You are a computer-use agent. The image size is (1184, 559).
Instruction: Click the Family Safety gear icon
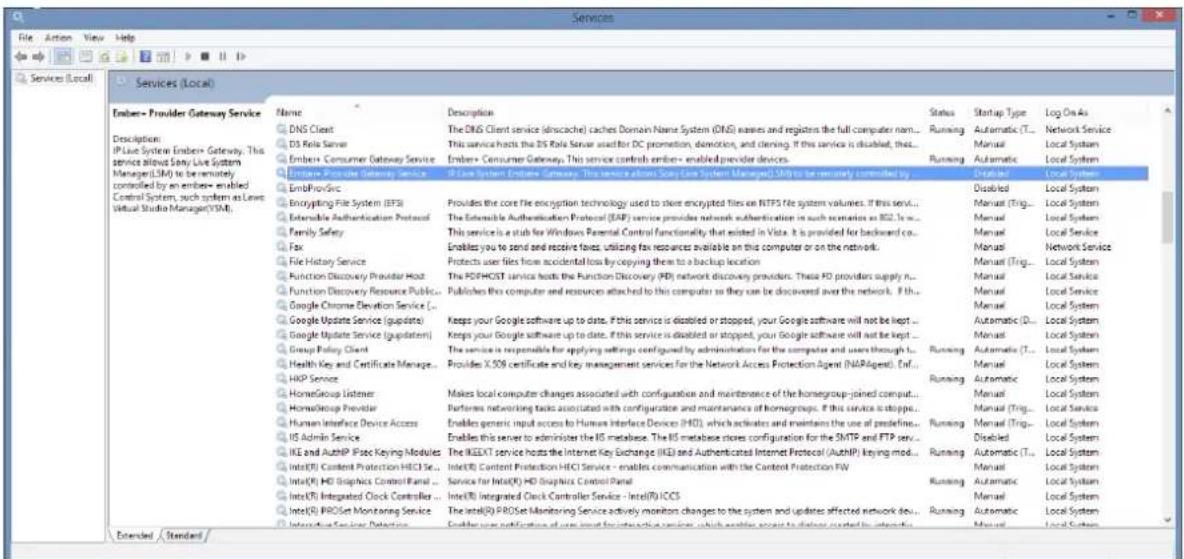pos(282,232)
